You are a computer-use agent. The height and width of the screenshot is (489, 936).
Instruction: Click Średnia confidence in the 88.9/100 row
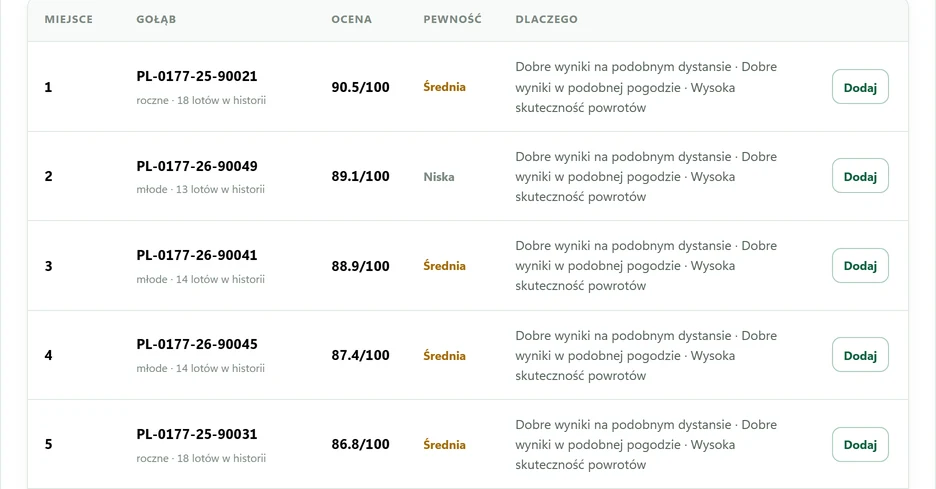[444, 266]
